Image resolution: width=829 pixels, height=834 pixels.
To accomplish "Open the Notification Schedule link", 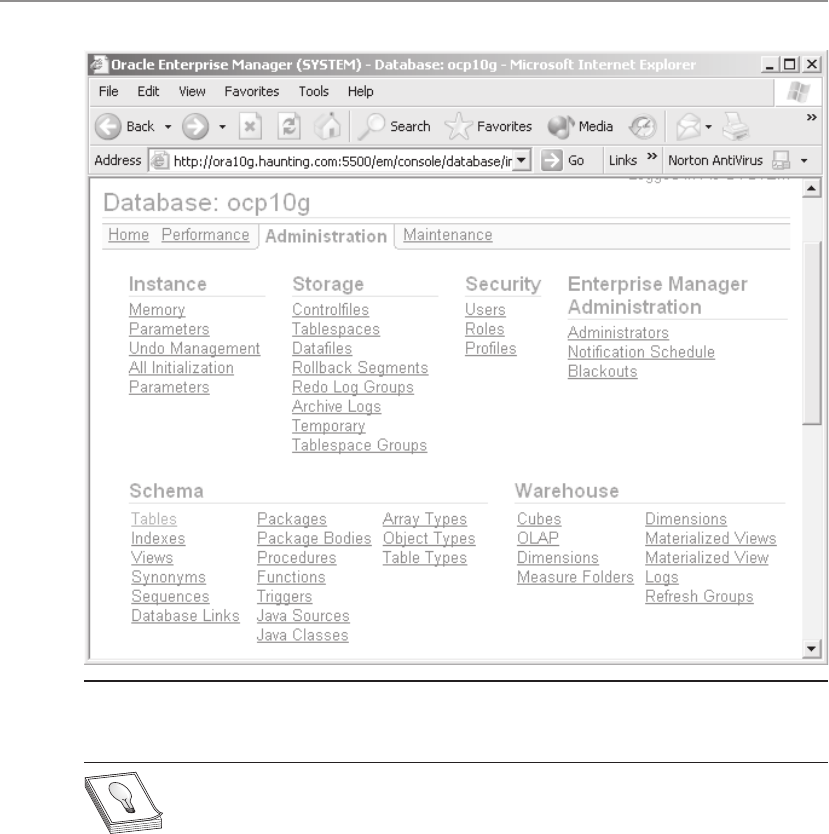I will point(641,352).
